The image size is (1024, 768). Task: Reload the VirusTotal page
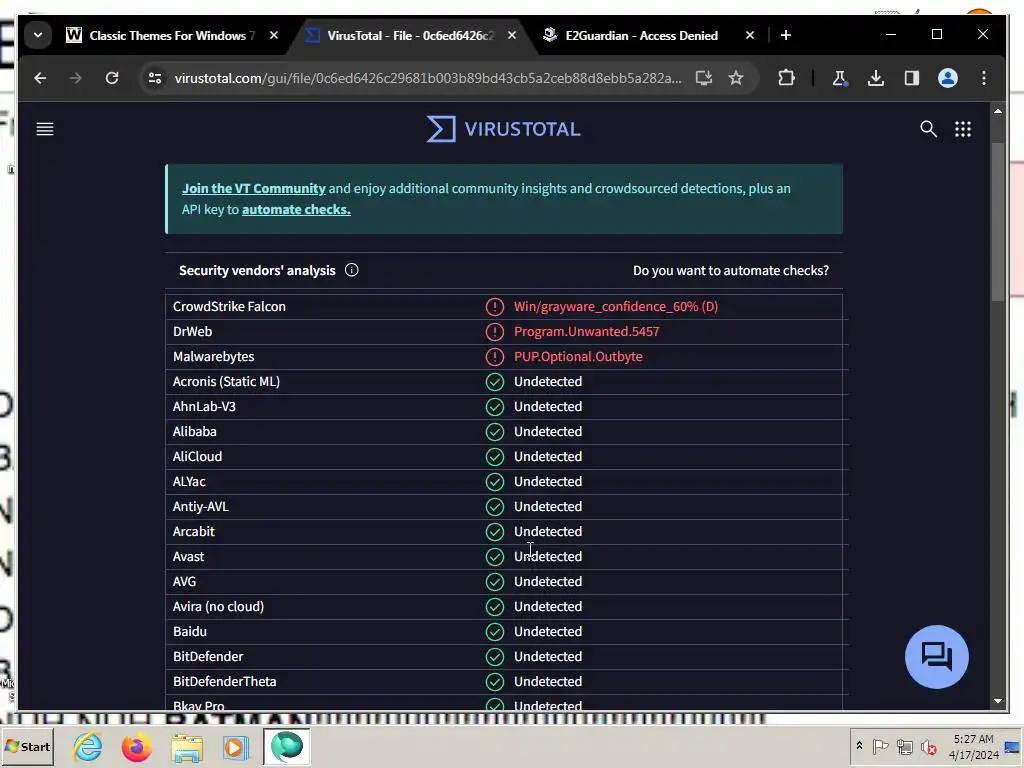(x=112, y=78)
